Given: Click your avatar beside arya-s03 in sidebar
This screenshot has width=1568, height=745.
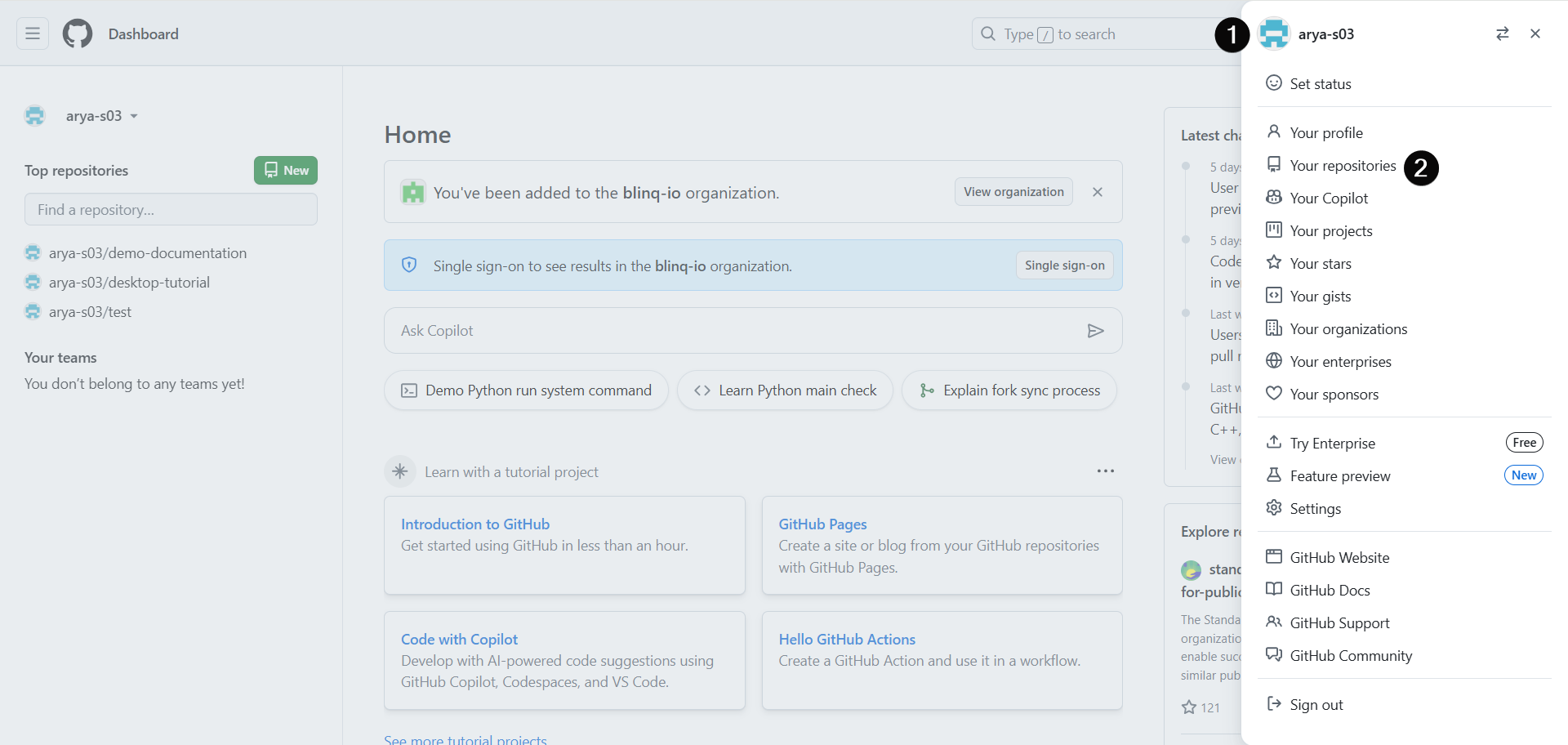Looking at the screenshot, I should click(34, 115).
